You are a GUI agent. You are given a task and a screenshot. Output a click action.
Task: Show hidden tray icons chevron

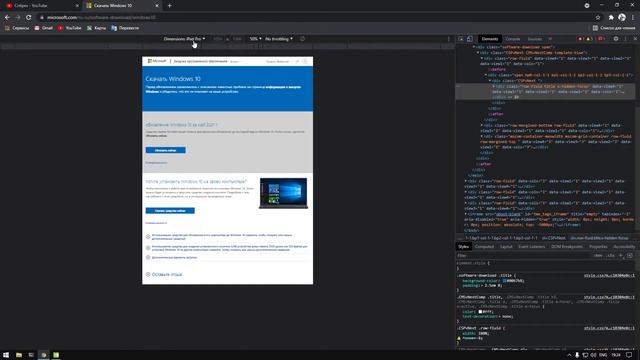pos(569,355)
